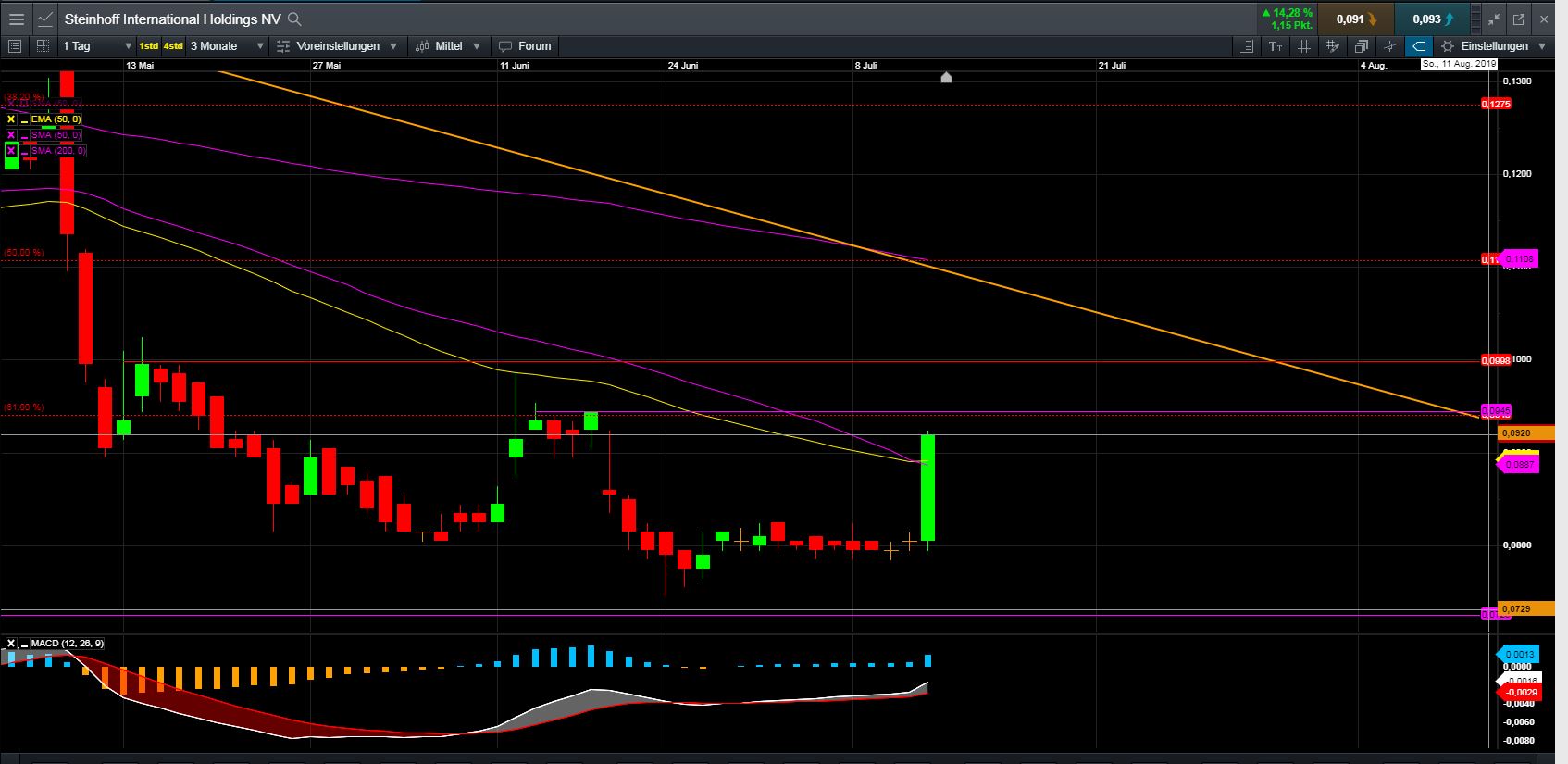Viewport: 1568px width, 764px height.
Task: Open the Forum tab
Action: [x=525, y=45]
